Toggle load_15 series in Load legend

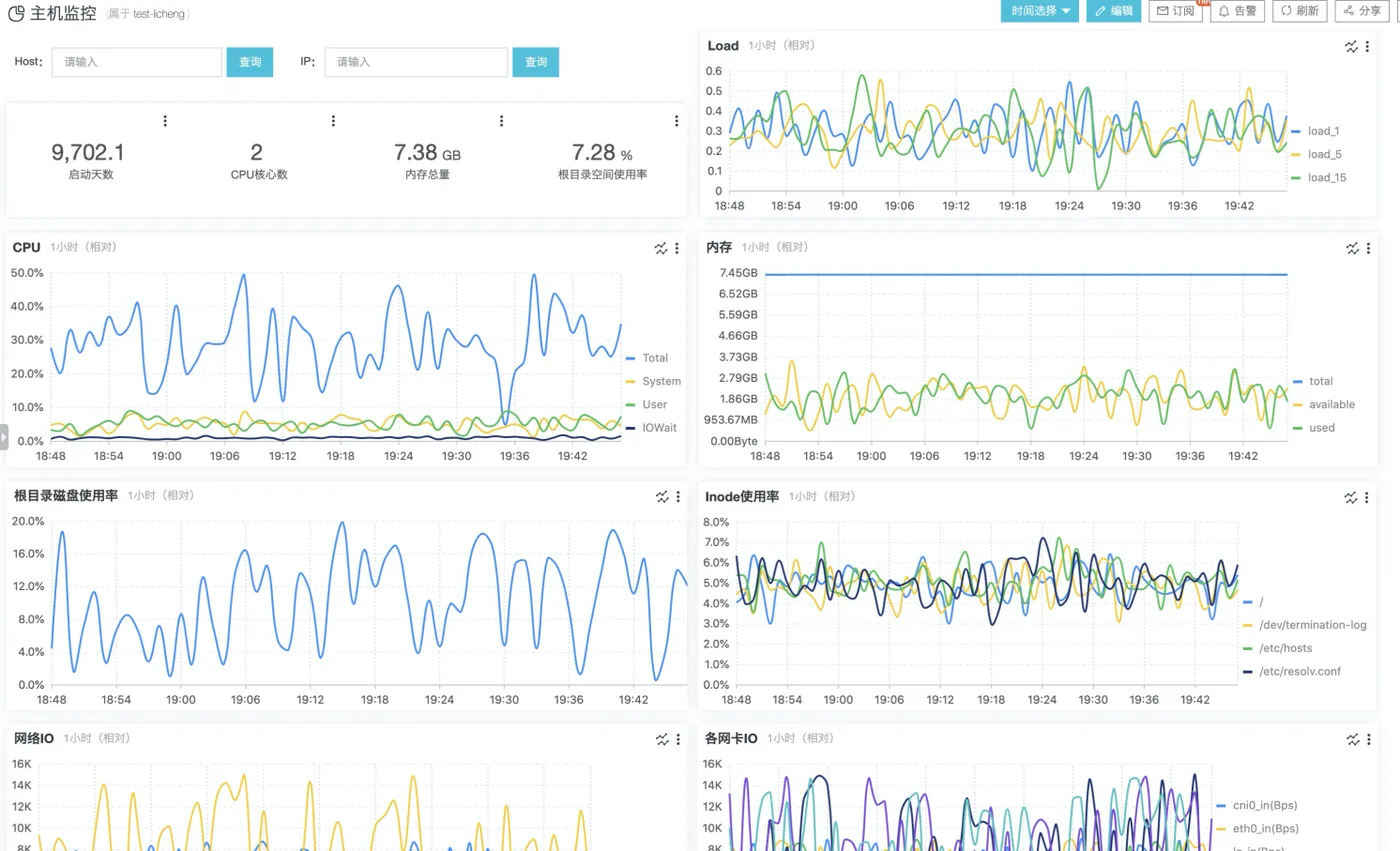coord(1319,177)
